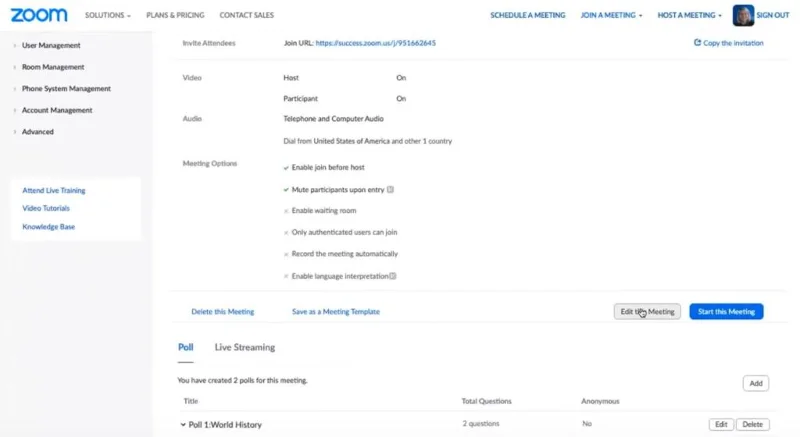
Task: Open Attend Live Training link
Action: point(54,190)
